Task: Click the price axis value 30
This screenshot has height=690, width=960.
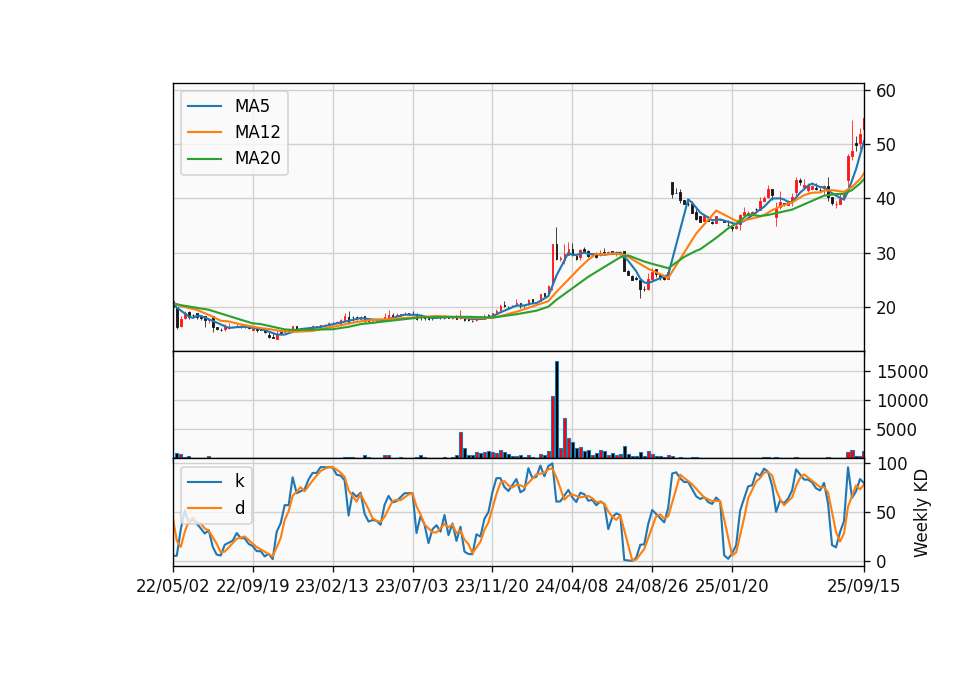Action: 886,253
